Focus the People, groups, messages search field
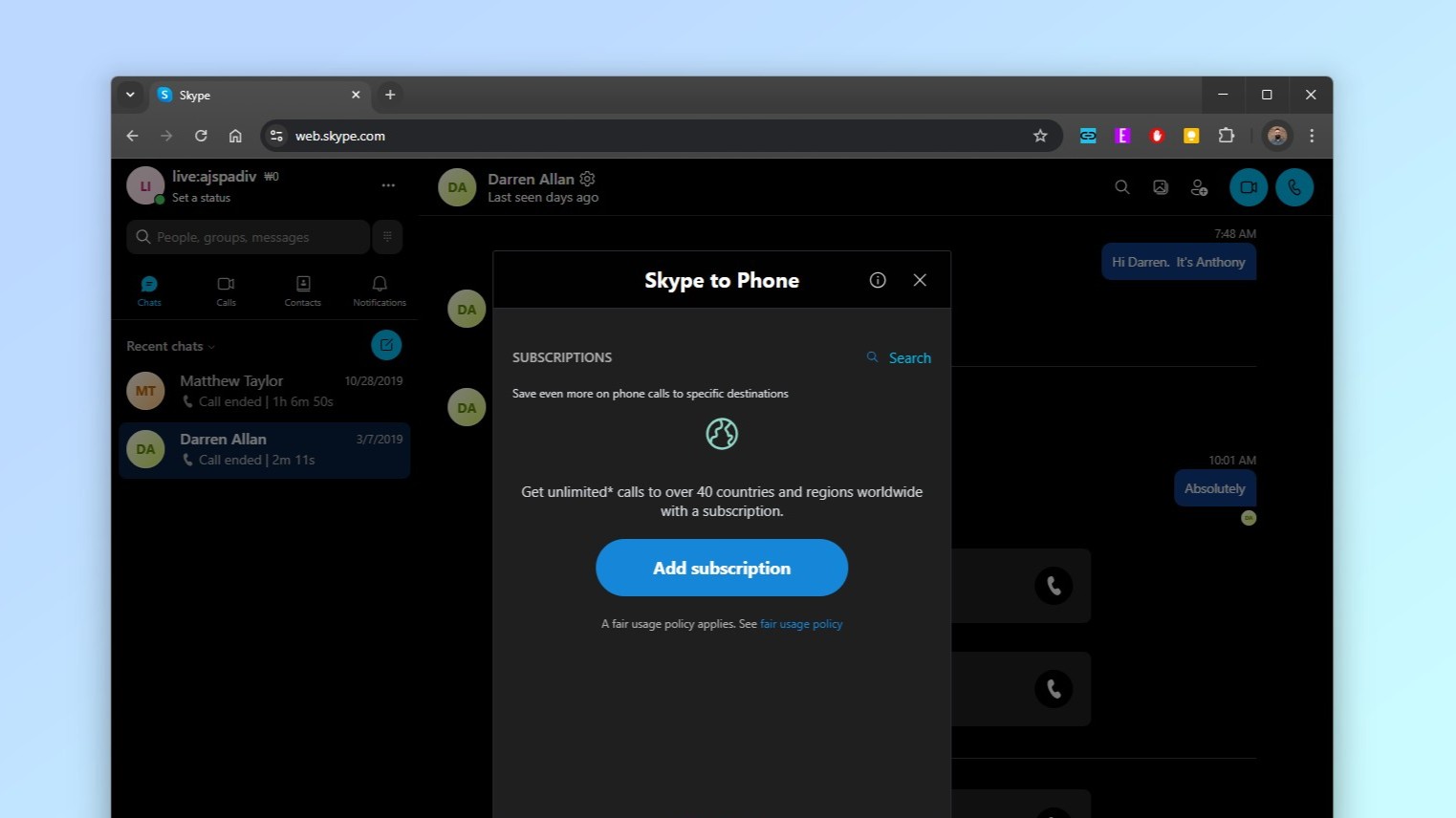This screenshot has height=818, width=1456. point(249,237)
